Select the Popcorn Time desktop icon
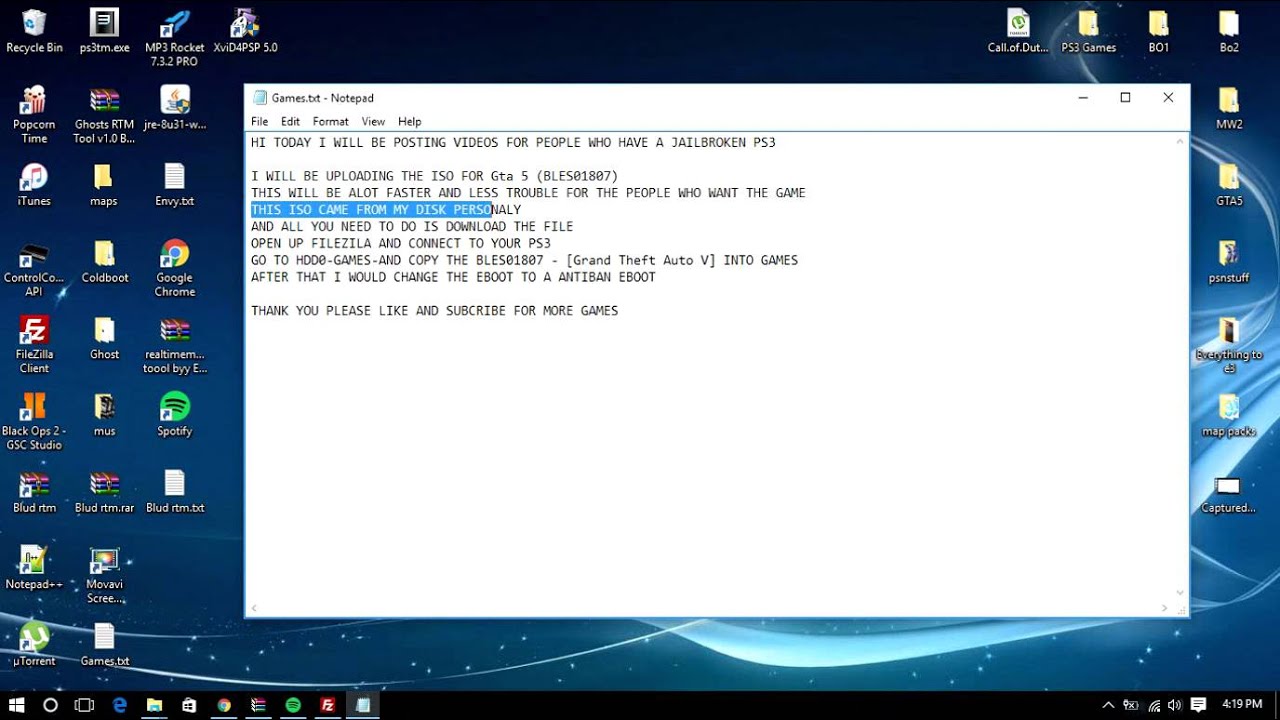Image resolution: width=1280 pixels, height=720 pixels. [x=34, y=115]
